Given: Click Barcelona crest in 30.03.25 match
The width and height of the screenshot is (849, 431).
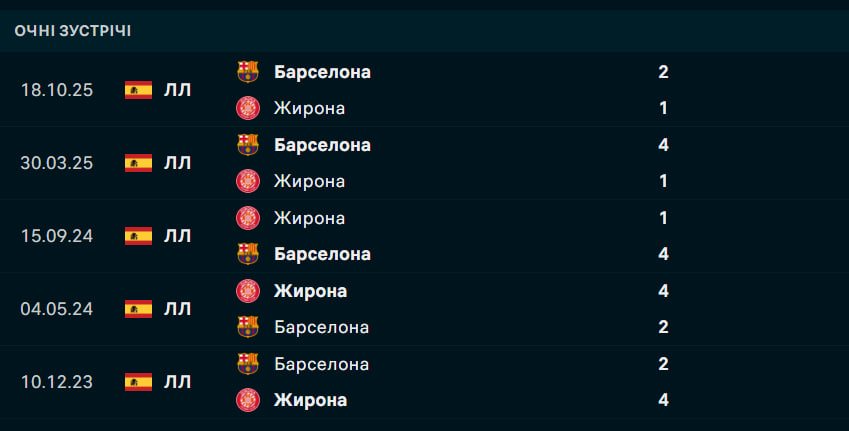Looking at the screenshot, I should pos(247,145).
